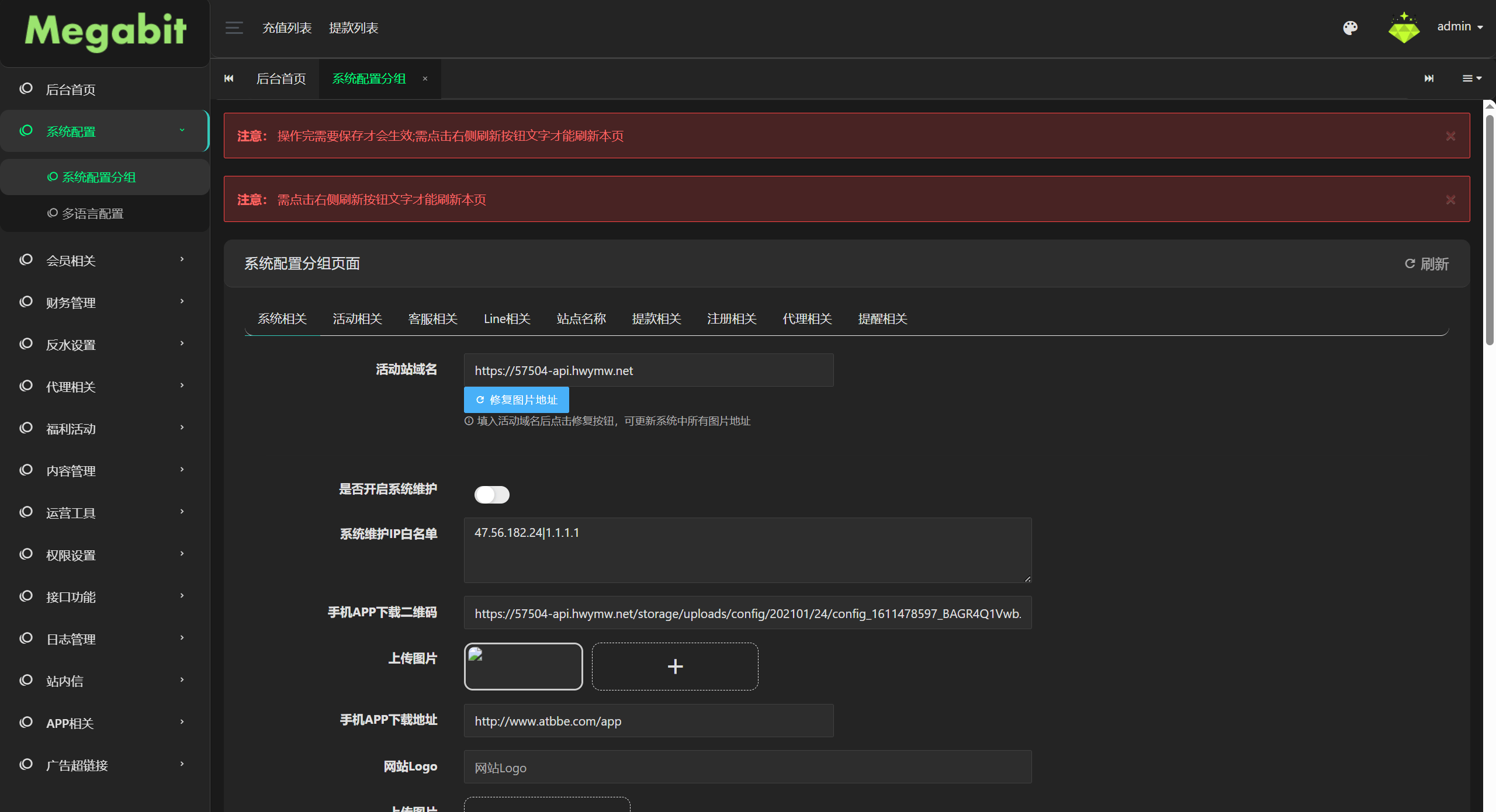This screenshot has height=812, width=1496.
Task: Jump to last tab with forward icon
Action: (1429, 78)
